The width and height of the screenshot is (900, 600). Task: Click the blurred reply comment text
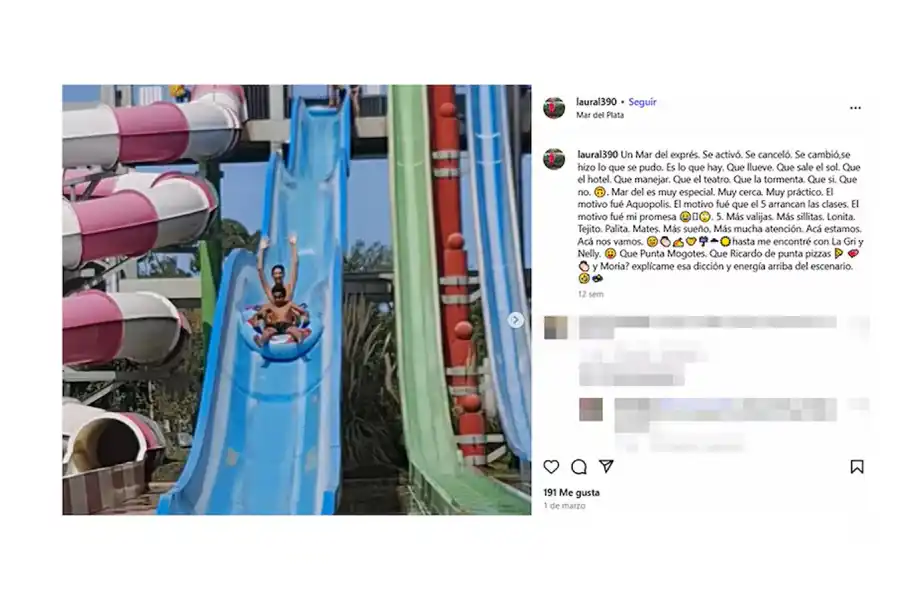[726, 423]
